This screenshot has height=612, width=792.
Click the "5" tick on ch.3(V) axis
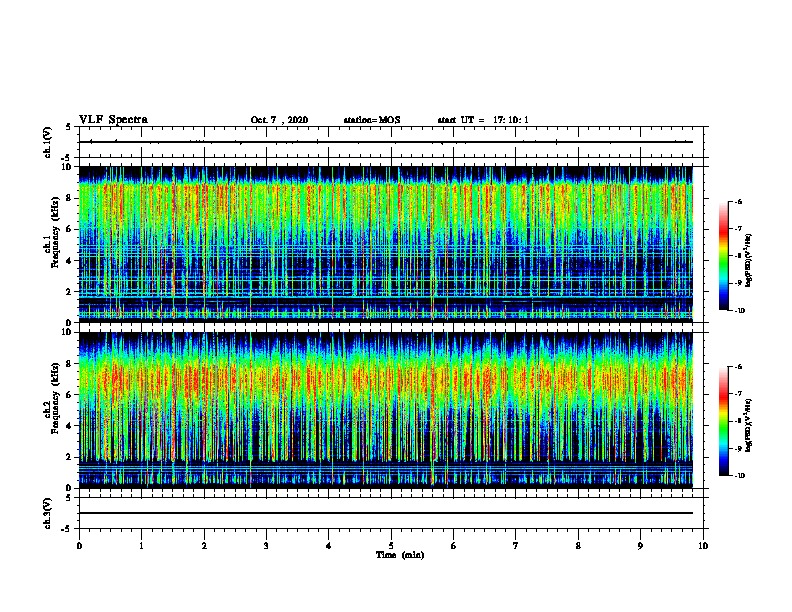pyautogui.click(x=70, y=498)
